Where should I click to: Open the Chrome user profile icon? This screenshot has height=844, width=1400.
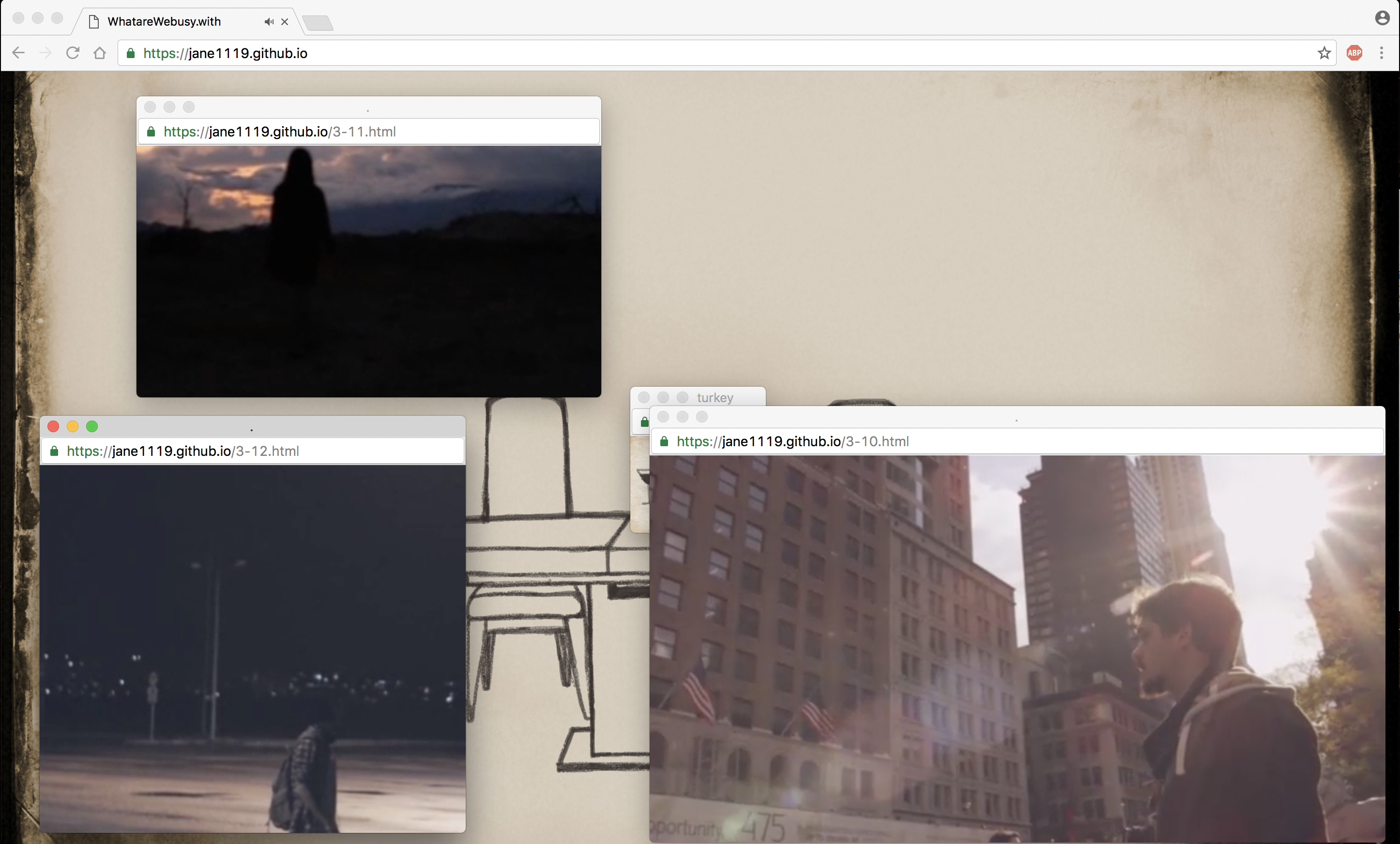click(1382, 18)
